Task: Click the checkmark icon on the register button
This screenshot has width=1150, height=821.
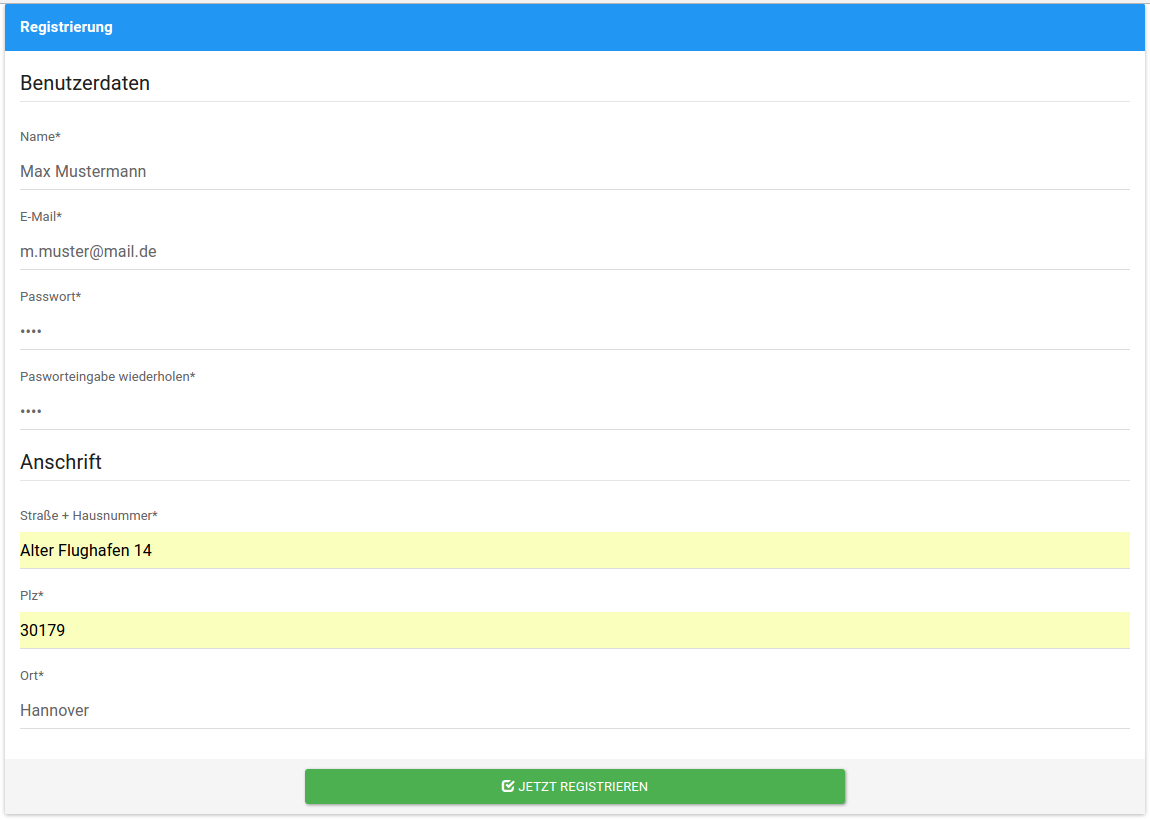Action: [508, 787]
